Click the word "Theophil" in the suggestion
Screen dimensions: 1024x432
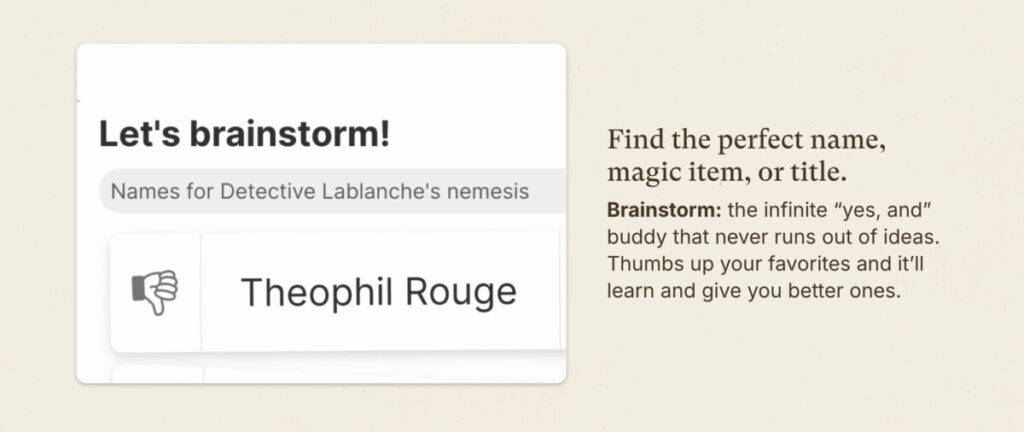316,292
